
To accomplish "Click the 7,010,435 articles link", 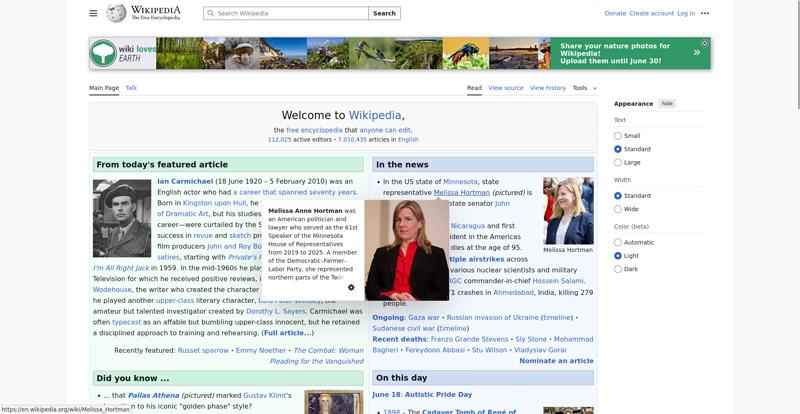I will [x=352, y=139].
